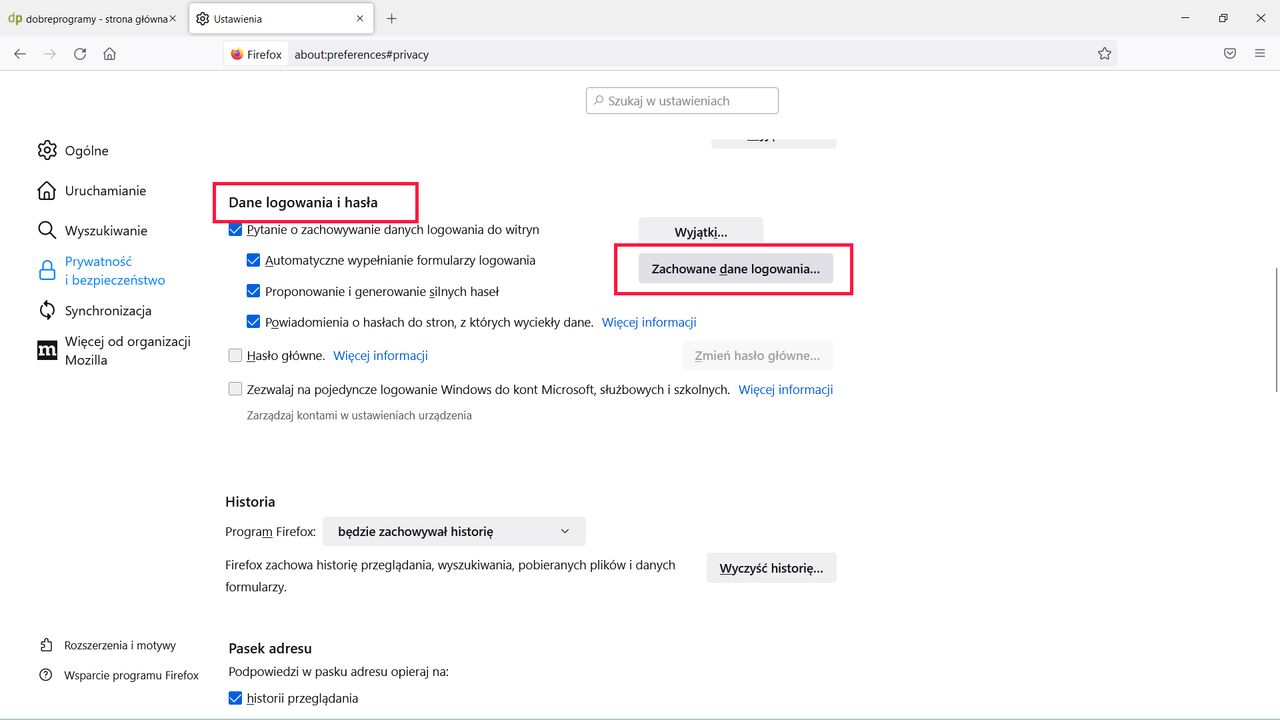Click the Więcej informacji link about leaked passwords
Viewport: 1280px width, 720px height.
649,321
